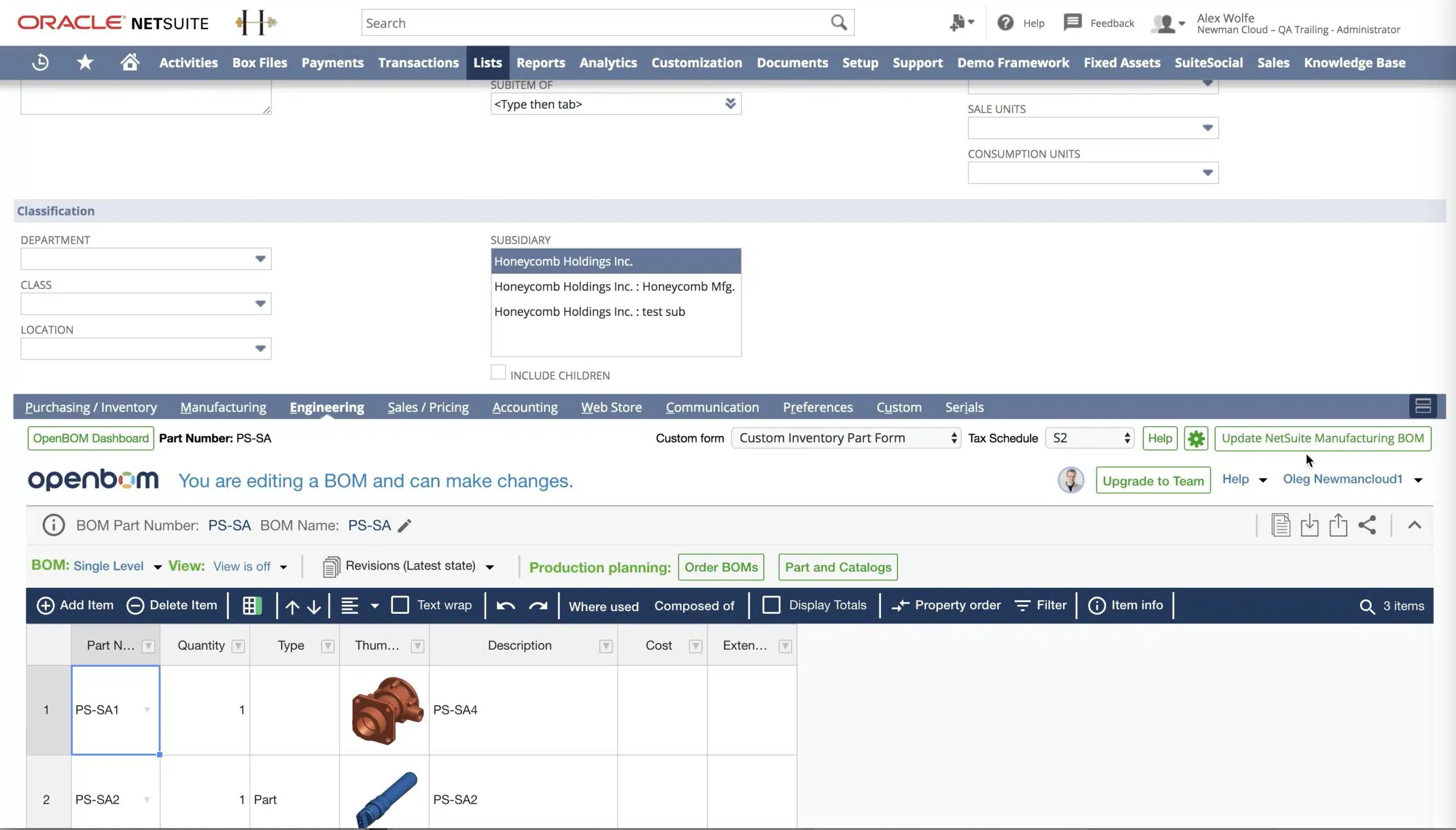Screen dimensions: 1456x830
Task: Click the BOM share icon
Action: (1367, 525)
